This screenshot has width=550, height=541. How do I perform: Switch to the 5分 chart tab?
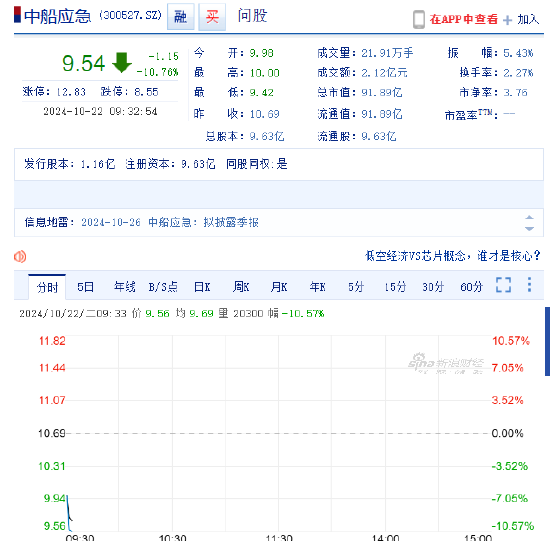click(356, 287)
